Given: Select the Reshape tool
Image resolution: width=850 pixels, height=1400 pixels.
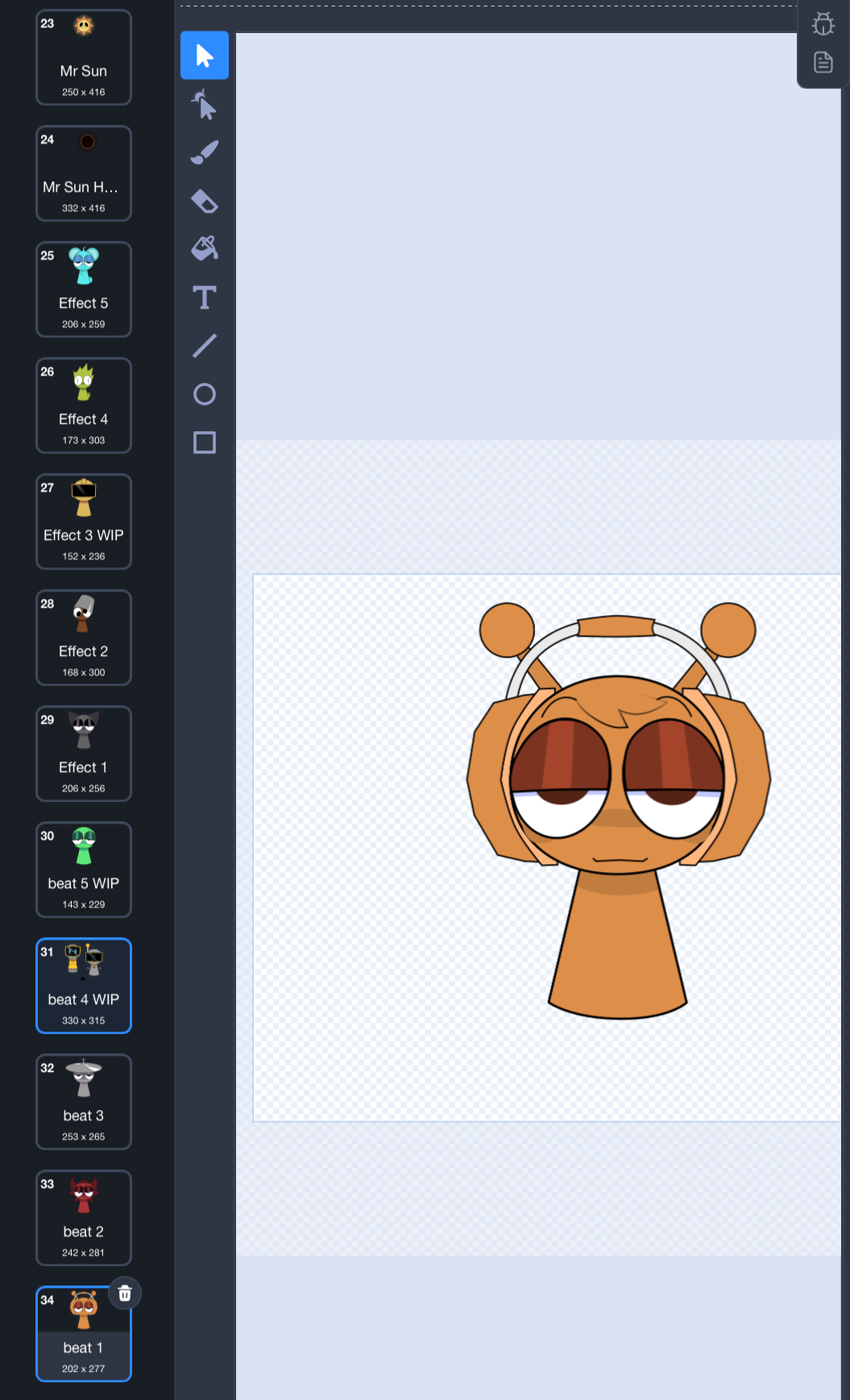Looking at the screenshot, I should [205, 104].
